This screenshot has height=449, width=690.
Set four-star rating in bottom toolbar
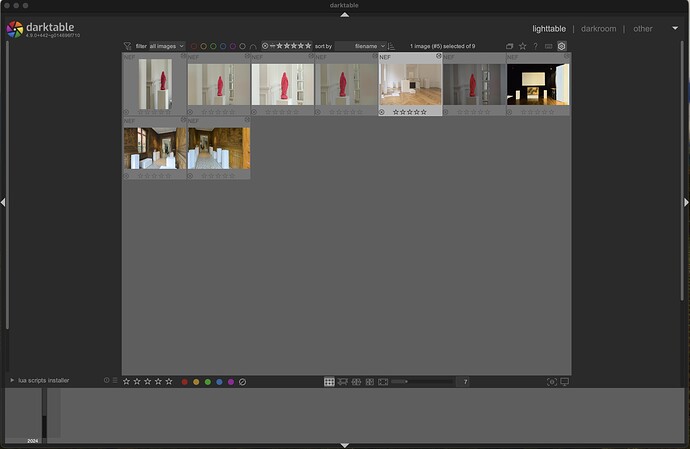158,381
